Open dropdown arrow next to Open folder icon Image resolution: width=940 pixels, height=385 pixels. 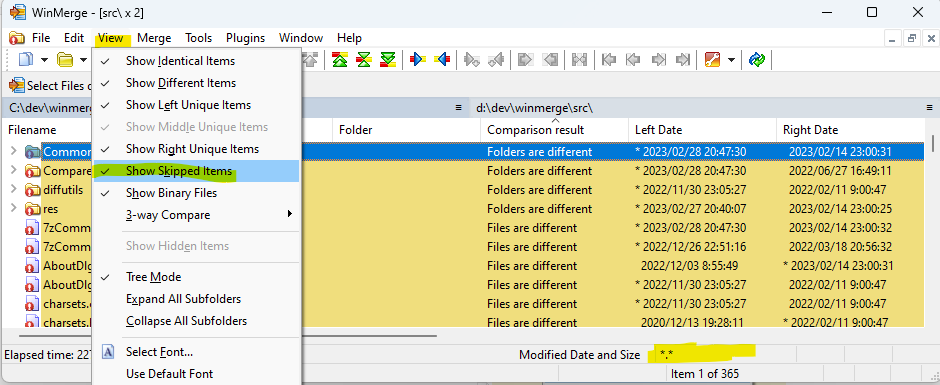(x=83, y=60)
